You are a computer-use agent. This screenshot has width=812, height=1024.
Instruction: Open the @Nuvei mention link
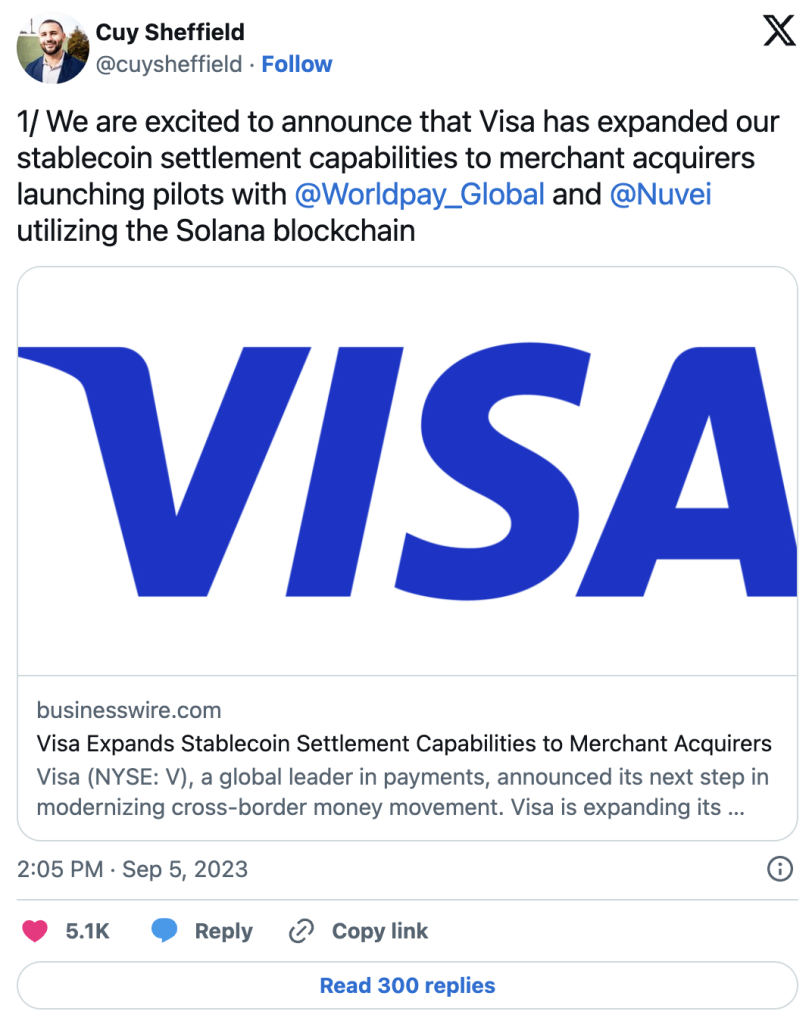(x=660, y=193)
